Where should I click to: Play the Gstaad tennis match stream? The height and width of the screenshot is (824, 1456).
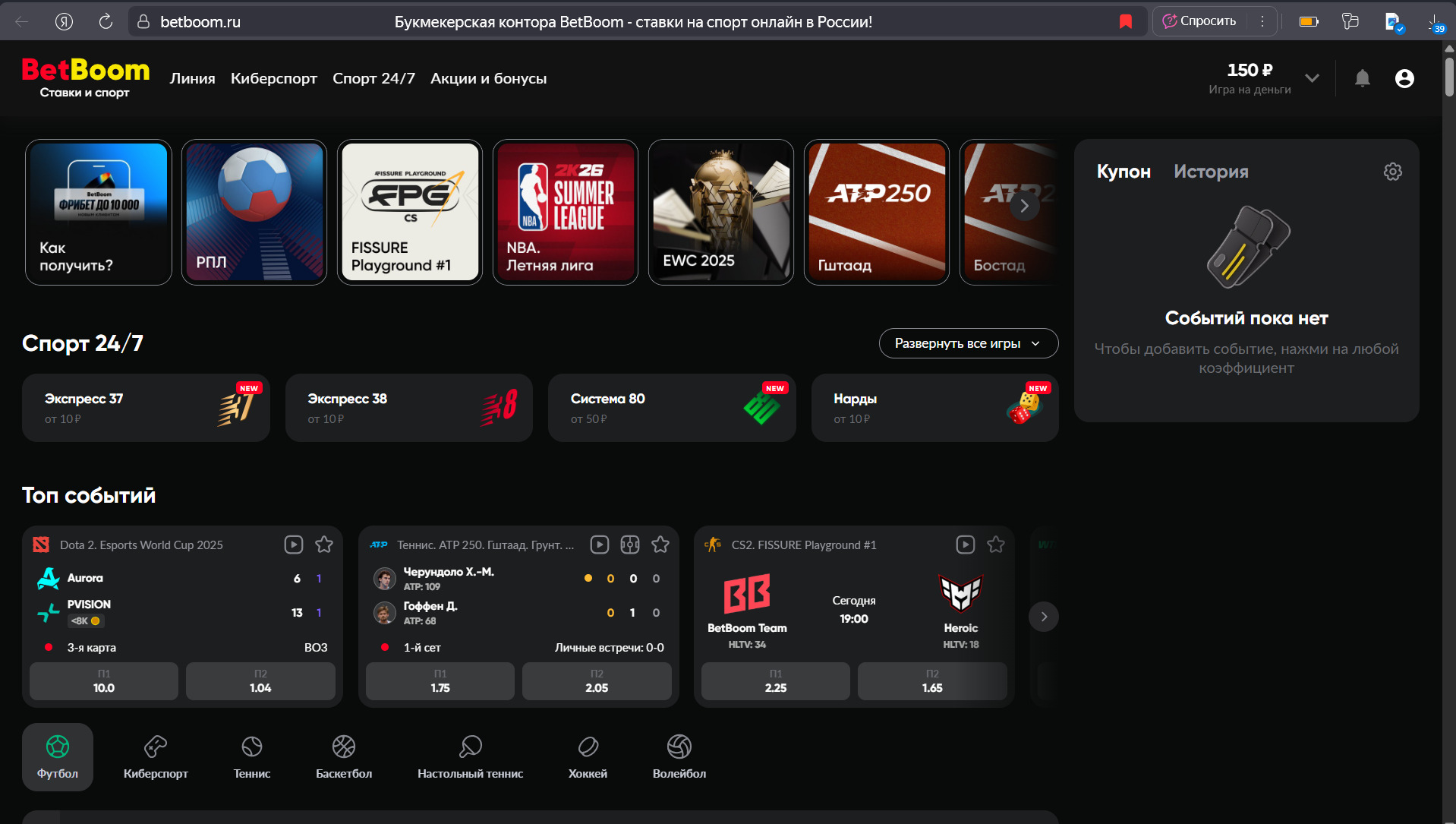(600, 545)
